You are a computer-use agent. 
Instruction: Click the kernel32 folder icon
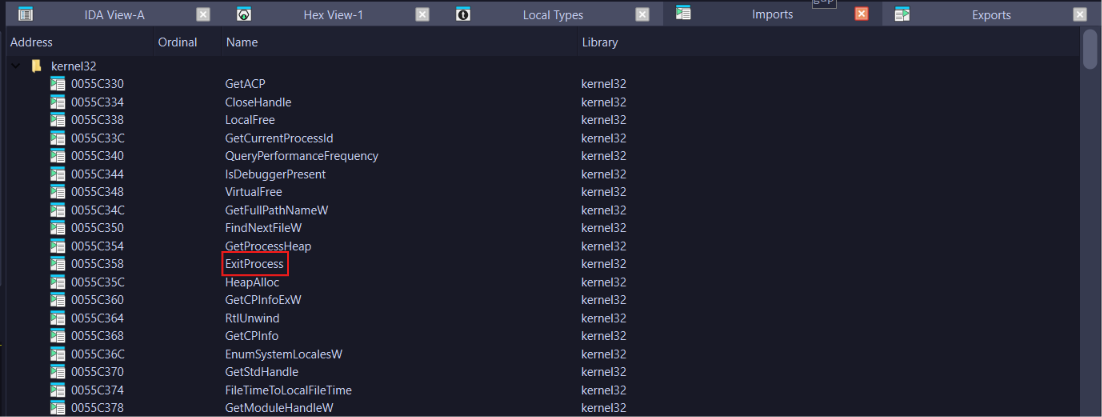coord(37,66)
